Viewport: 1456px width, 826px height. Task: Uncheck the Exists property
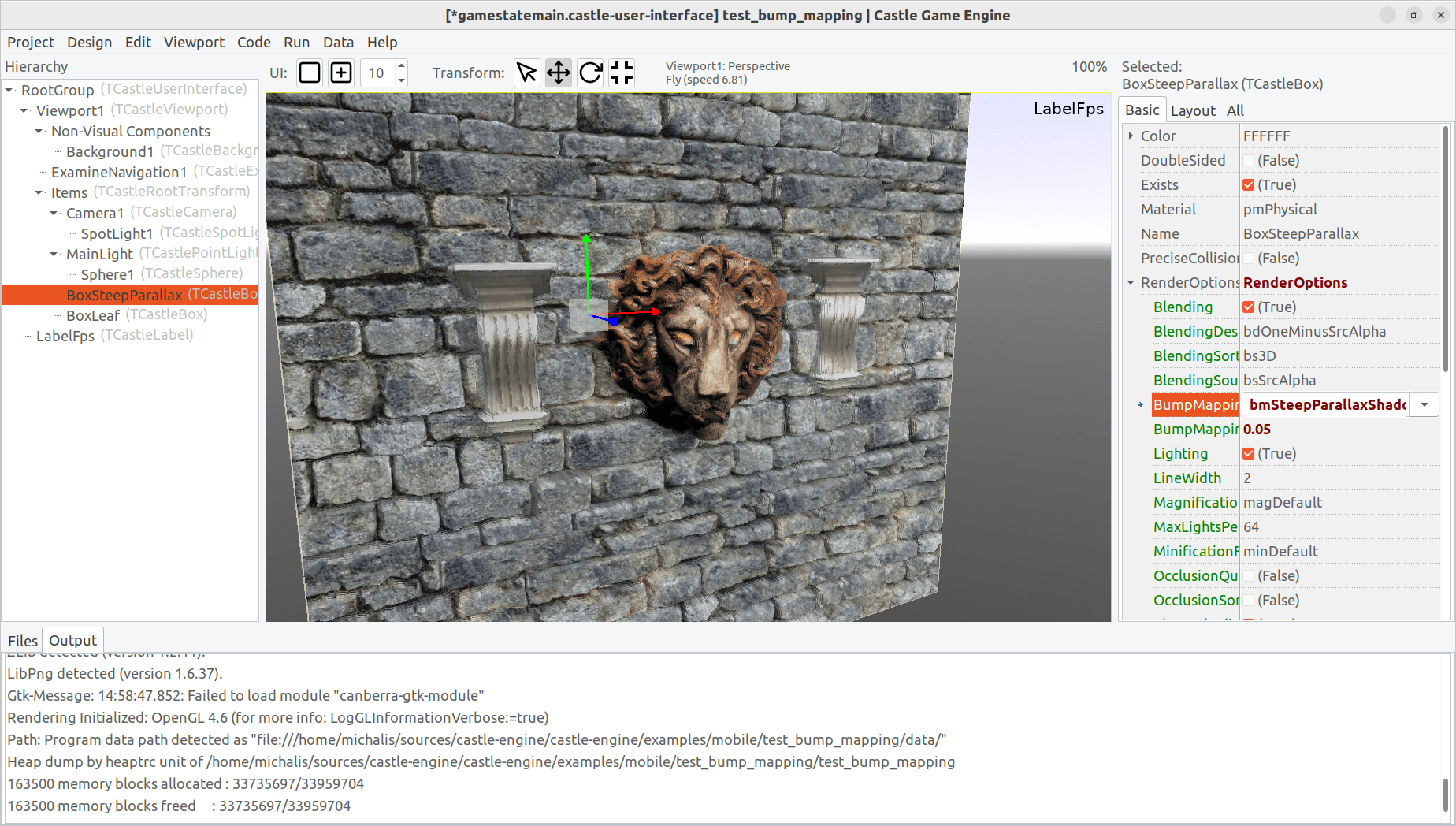[x=1249, y=184]
